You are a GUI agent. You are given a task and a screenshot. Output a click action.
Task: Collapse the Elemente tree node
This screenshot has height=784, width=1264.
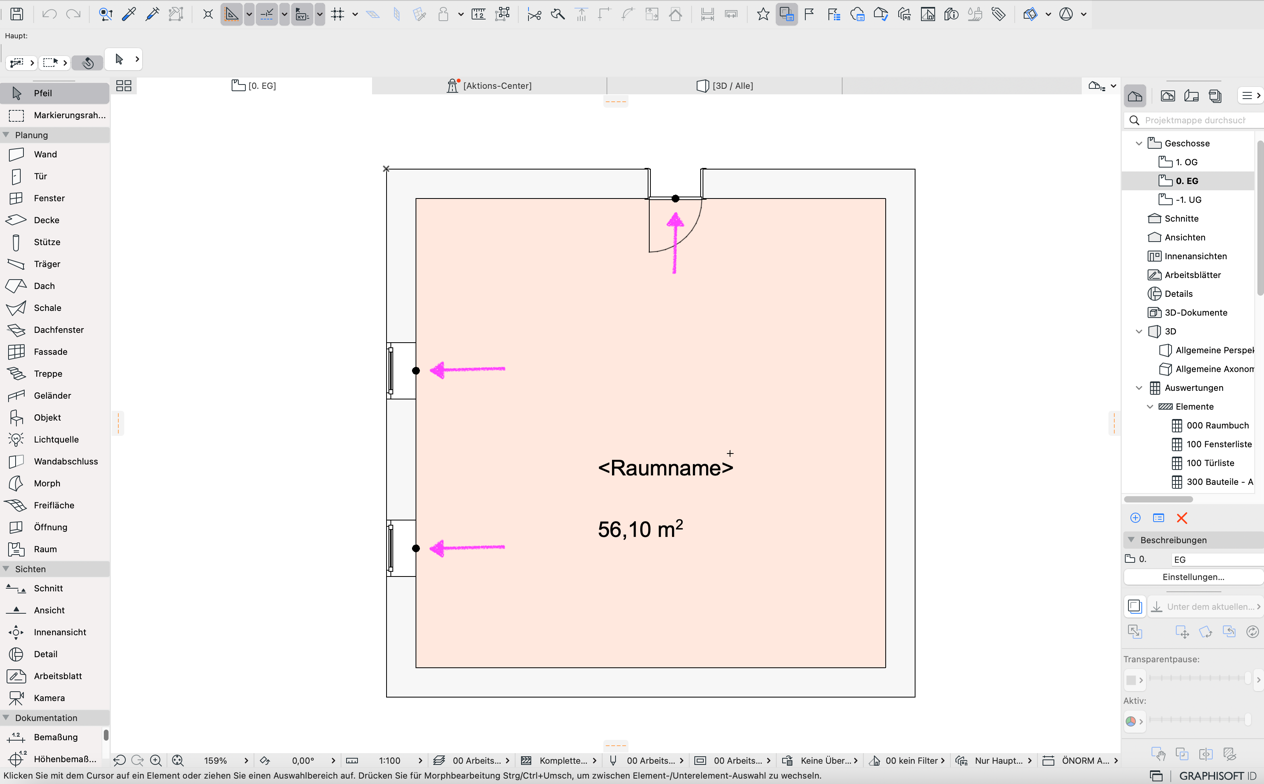tap(1150, 407)
